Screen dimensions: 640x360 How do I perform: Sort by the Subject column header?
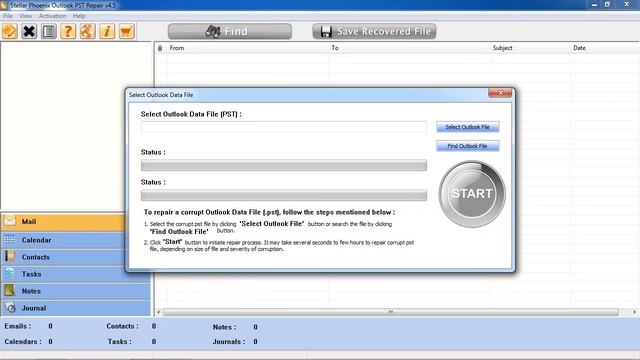click(530, 48)
